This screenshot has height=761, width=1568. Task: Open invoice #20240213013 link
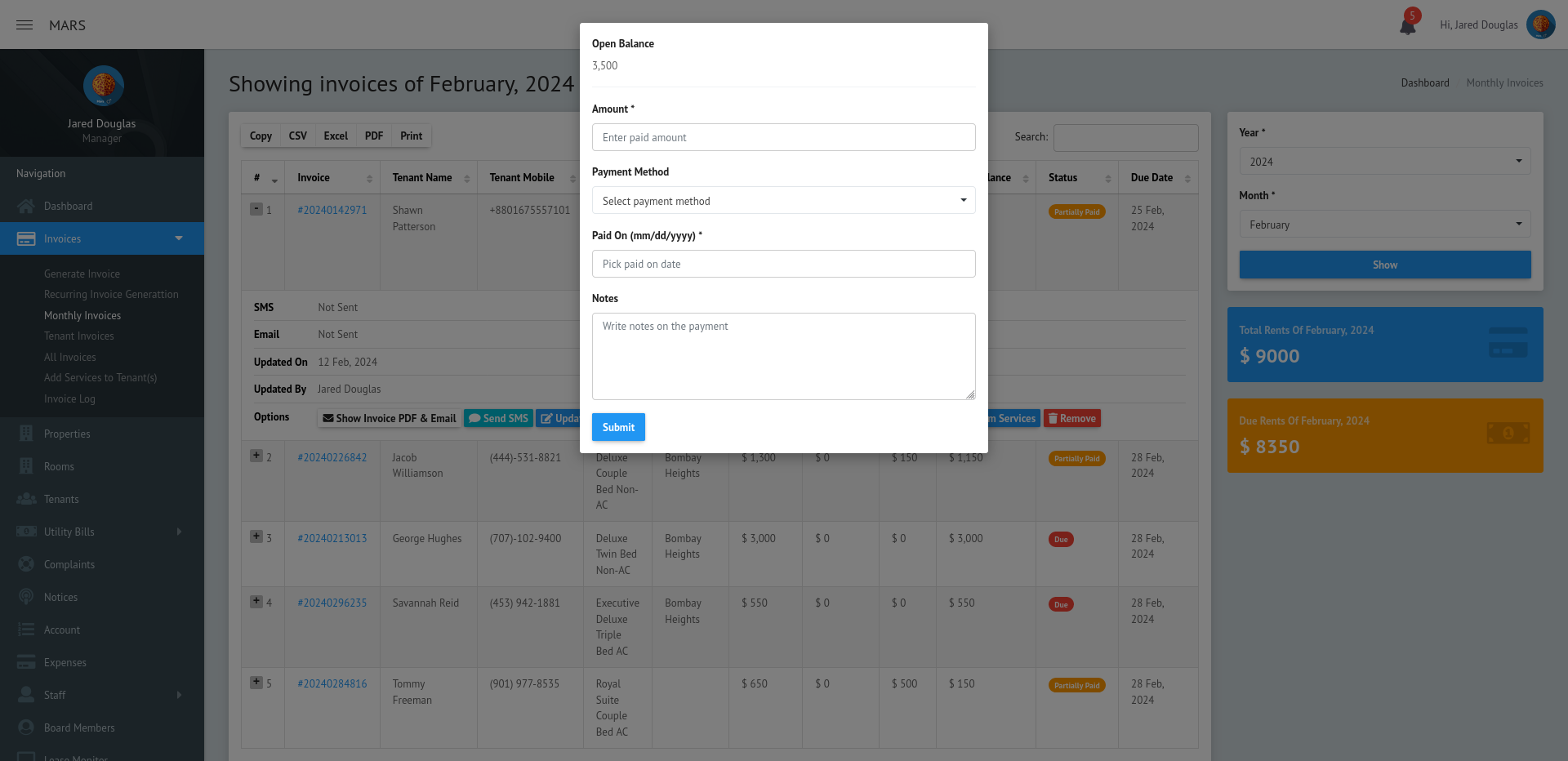pos(332,538)
